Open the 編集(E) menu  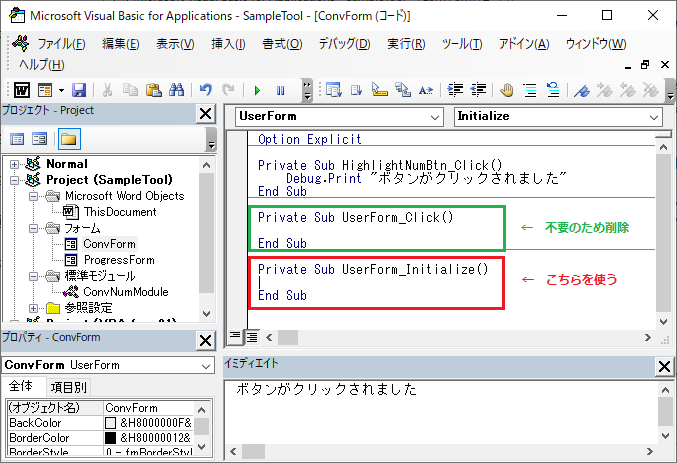(121, 44)
